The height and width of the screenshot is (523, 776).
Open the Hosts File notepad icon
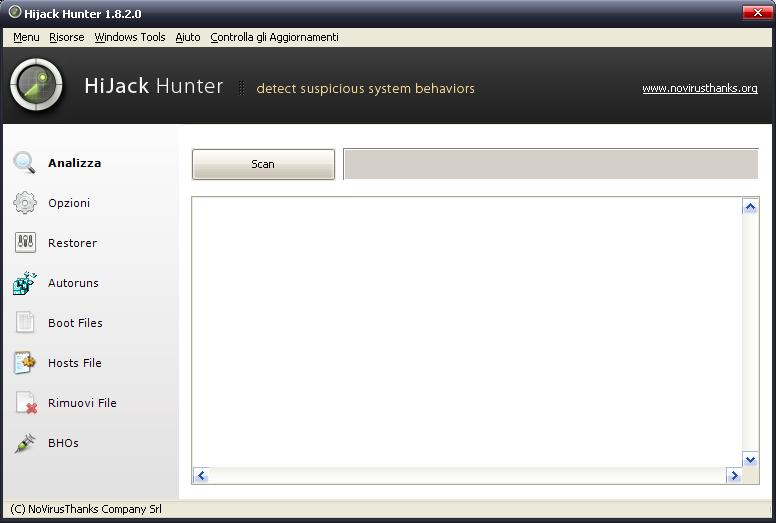[25, 363]
